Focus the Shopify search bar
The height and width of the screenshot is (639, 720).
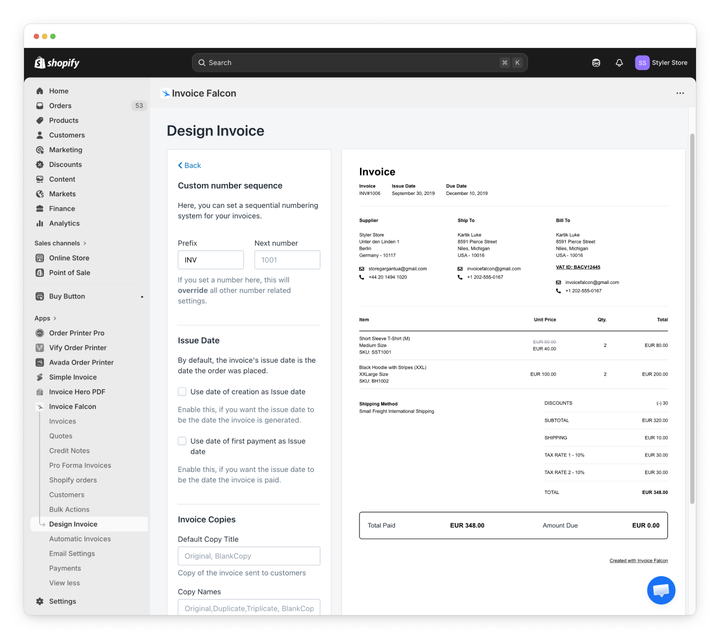pyautogui.click(x=360, y=63)
